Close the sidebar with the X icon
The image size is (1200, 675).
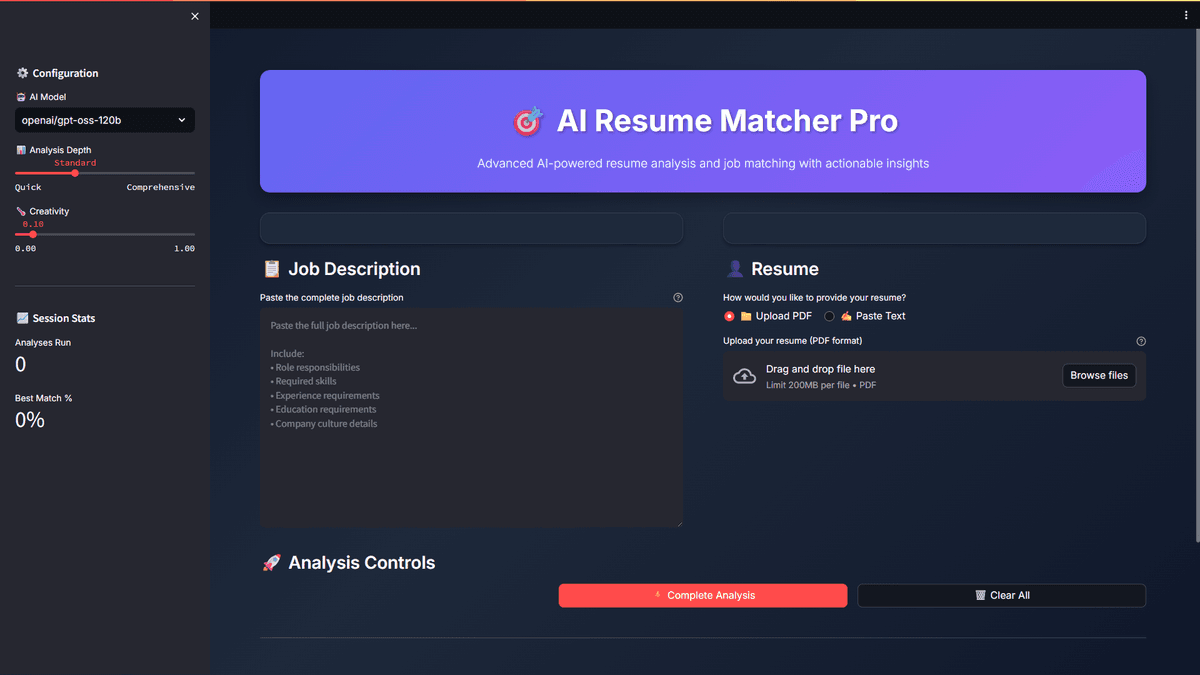click(195, 16)
